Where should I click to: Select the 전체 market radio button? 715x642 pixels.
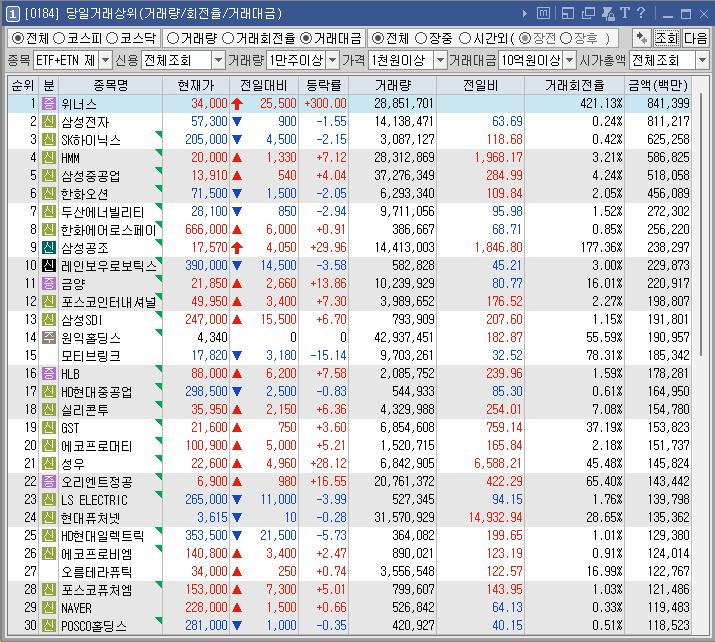pyautogui.click(x=17, y=38)
